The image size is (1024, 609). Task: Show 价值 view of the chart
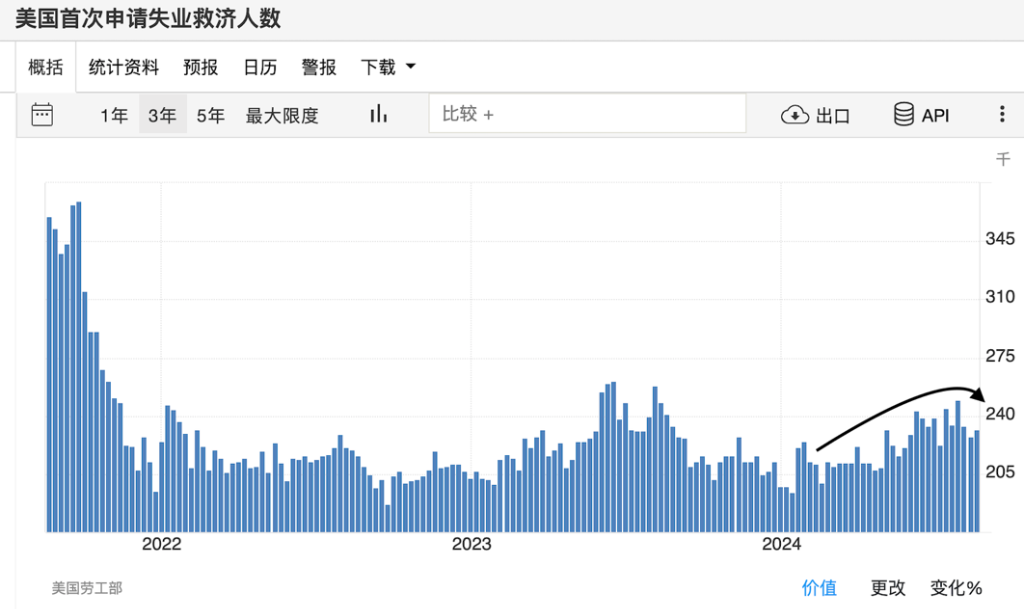tap(819, 588)
